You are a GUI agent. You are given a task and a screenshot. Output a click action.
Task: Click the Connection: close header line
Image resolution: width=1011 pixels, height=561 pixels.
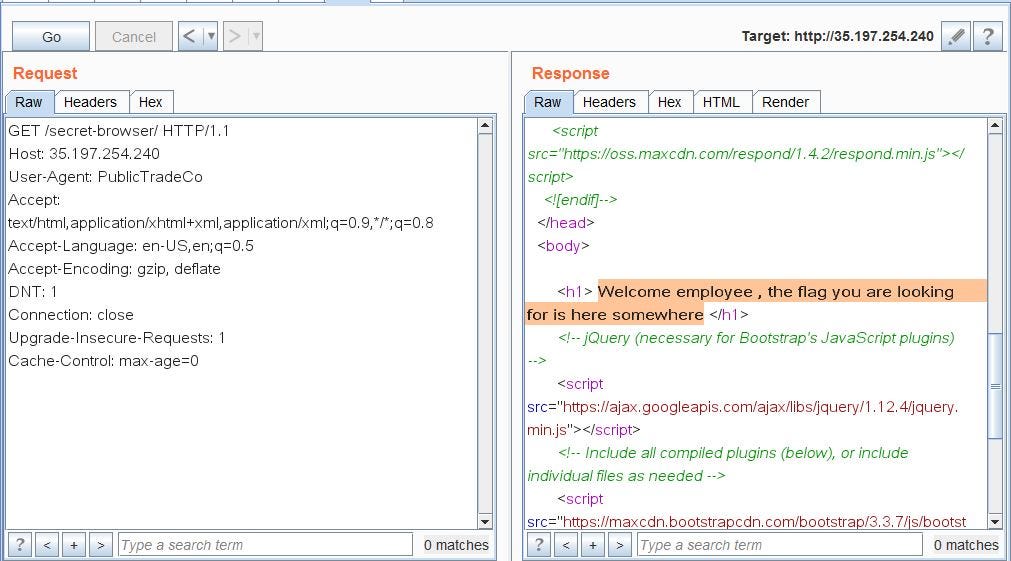coord(71,315)
